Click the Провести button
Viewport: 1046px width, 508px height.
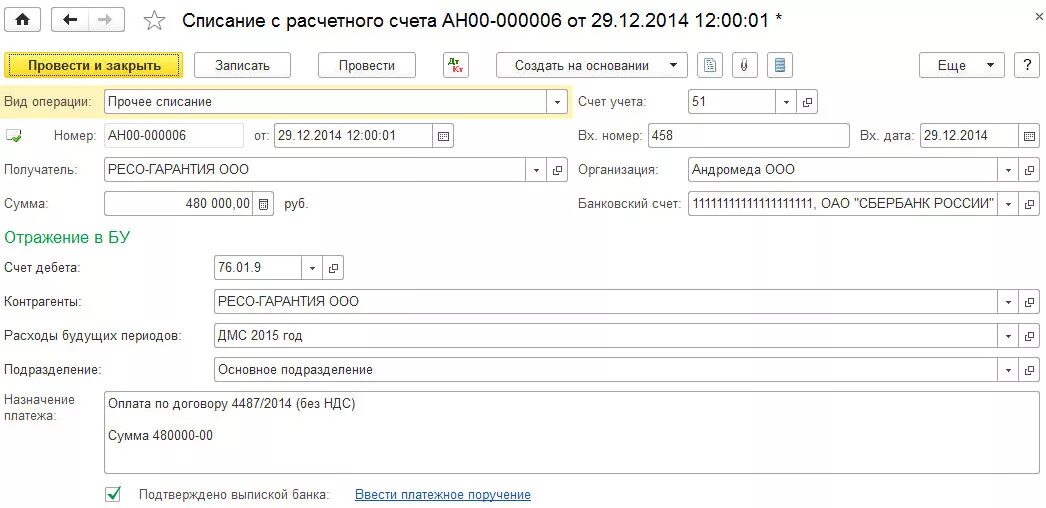click(x=367, y=65)
